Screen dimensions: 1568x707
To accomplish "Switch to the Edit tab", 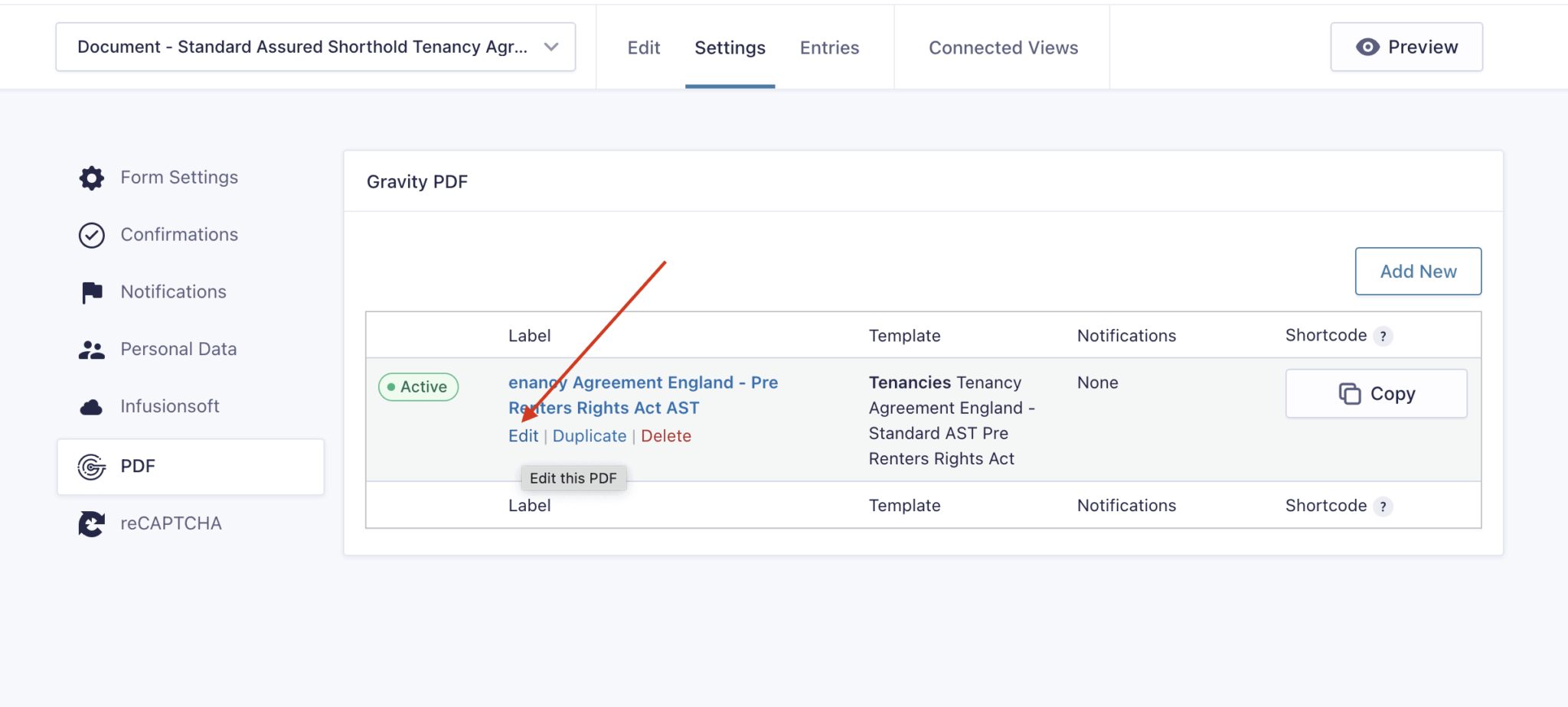I will 643,47.
